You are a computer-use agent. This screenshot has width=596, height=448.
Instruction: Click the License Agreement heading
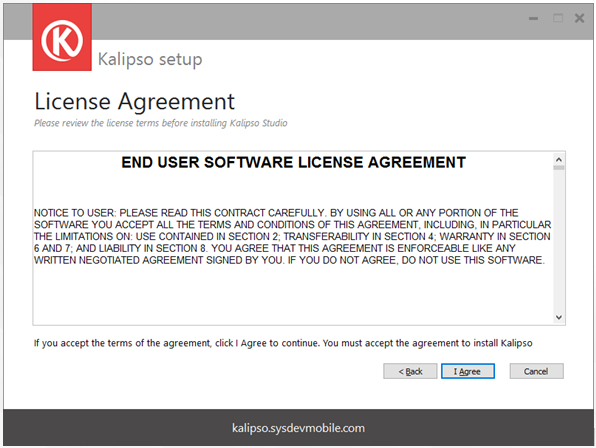coord(135,101)
